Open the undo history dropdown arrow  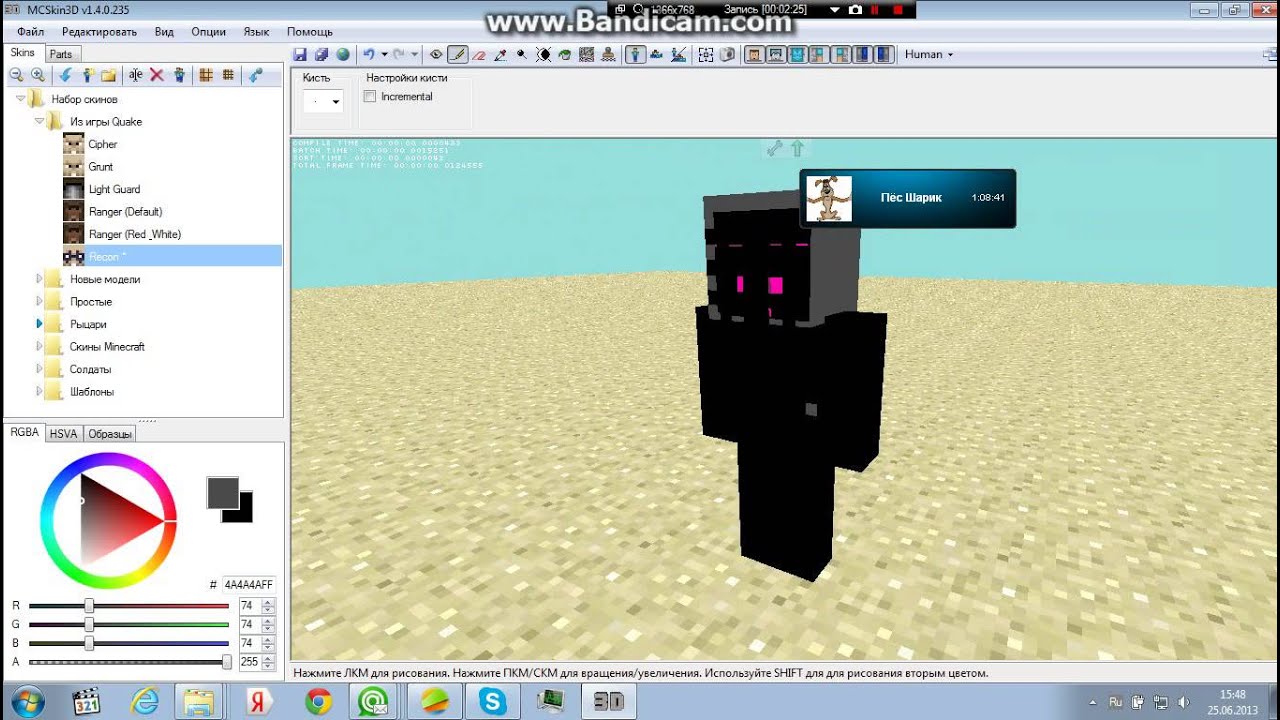(384, 55)
